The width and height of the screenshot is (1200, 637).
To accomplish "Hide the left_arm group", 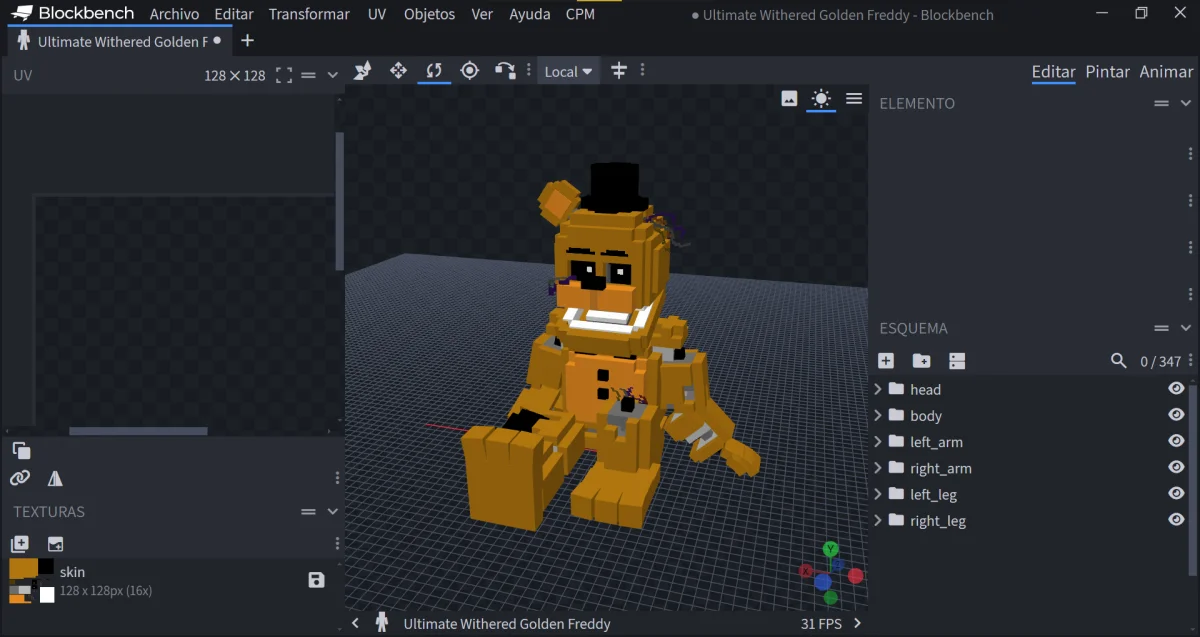I will coord(1176,441).
